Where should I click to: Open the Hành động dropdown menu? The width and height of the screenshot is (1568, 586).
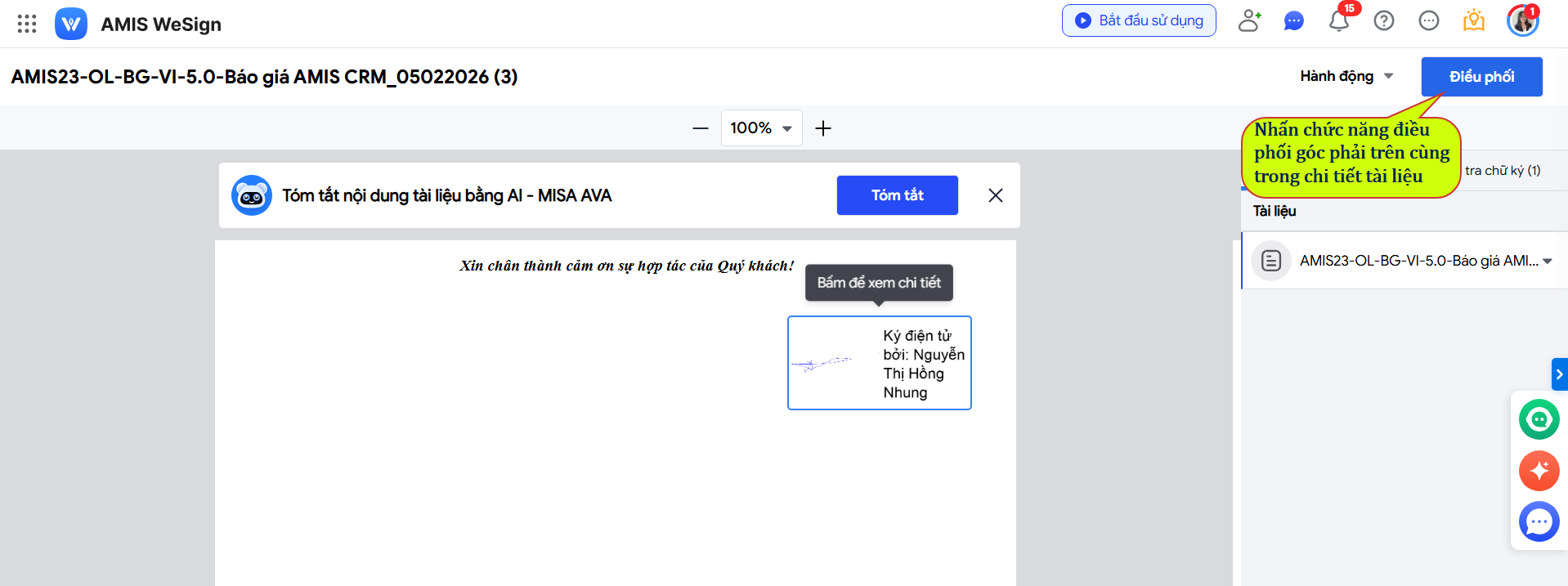[1346, 76]
